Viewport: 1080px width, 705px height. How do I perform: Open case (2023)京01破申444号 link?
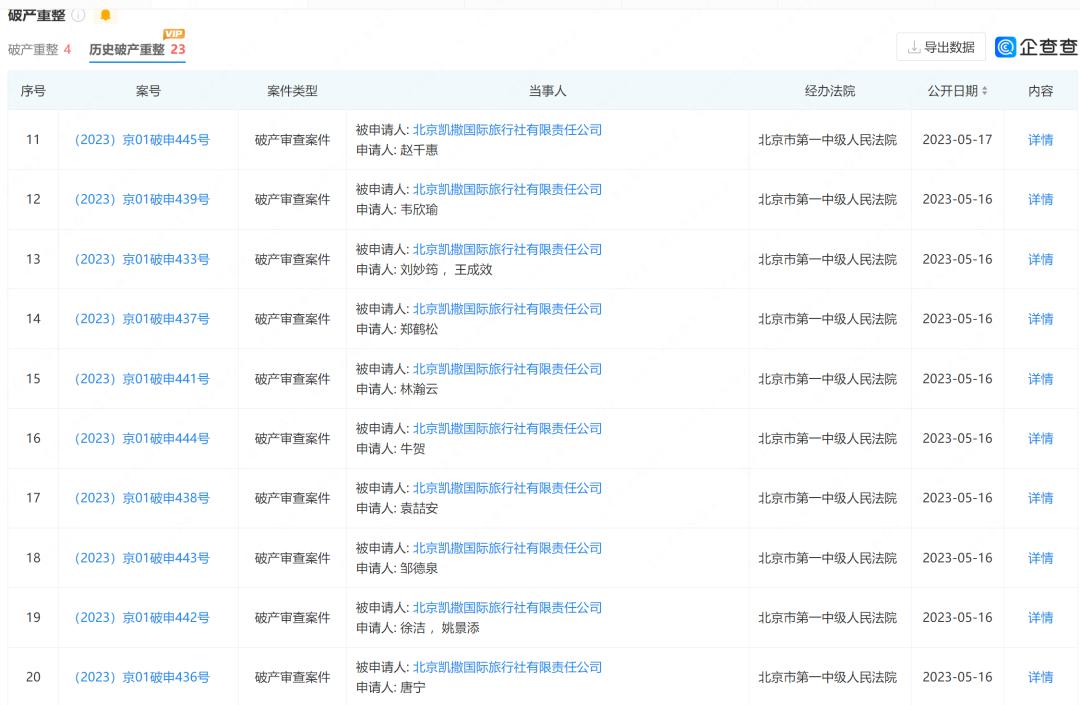coord(142,438)
